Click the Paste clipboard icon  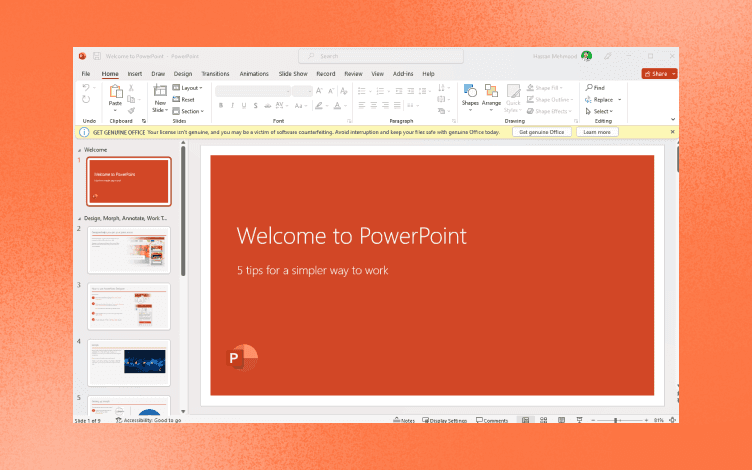pos(116,91)
